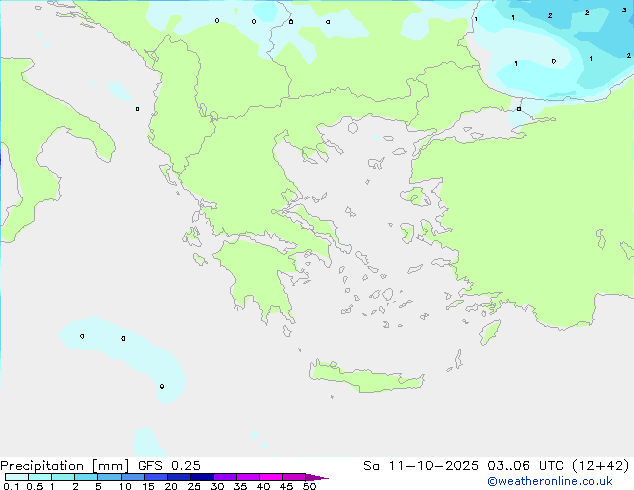Click the legend swatch between 20 and 25
Image resolution: width=634 pixels, height=490 pixels.
[178, 477]
